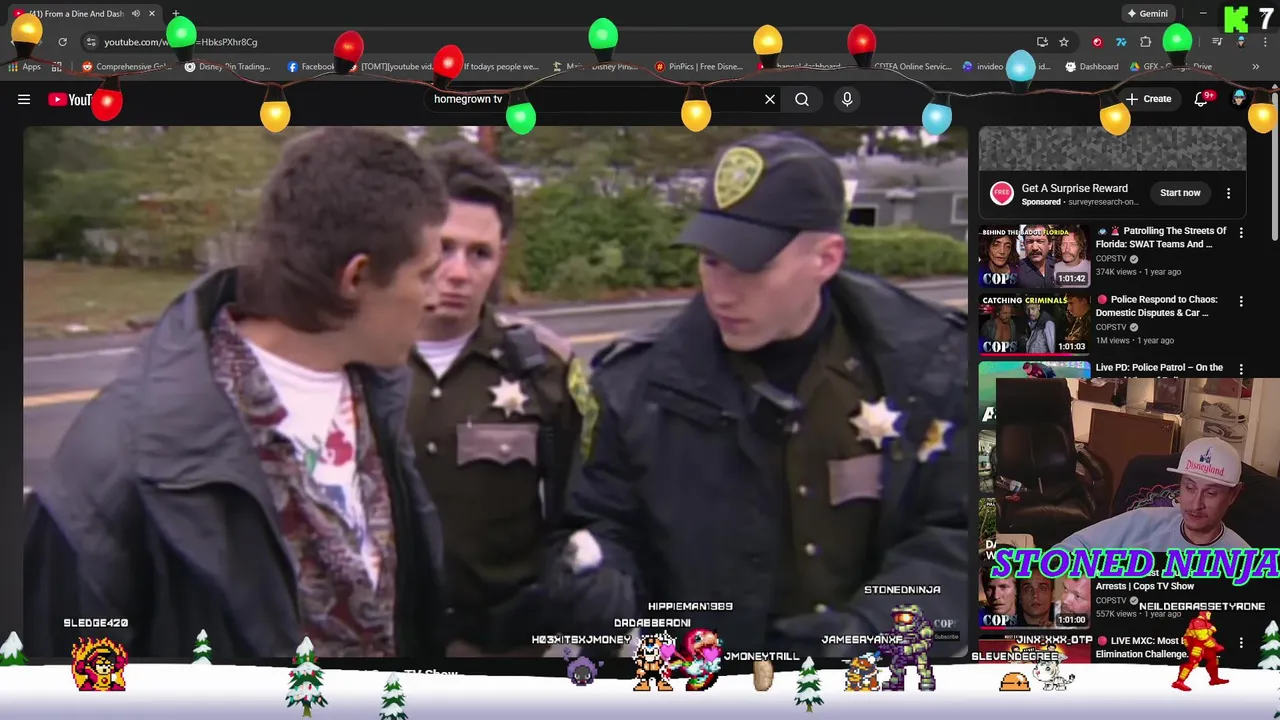The height and width of the screenshot is (720, 1280).
Task: Open the 'PinPics | Free Disne...' bookmark
Action: [698, 67]
